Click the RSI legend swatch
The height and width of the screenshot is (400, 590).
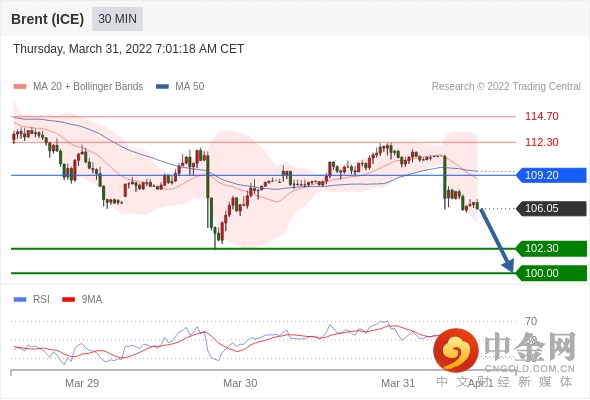20,300
